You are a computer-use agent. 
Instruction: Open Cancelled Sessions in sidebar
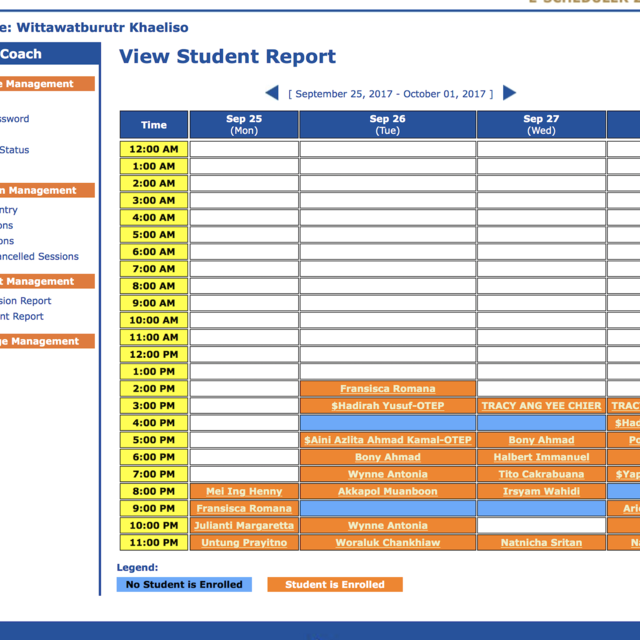(39, 257)
